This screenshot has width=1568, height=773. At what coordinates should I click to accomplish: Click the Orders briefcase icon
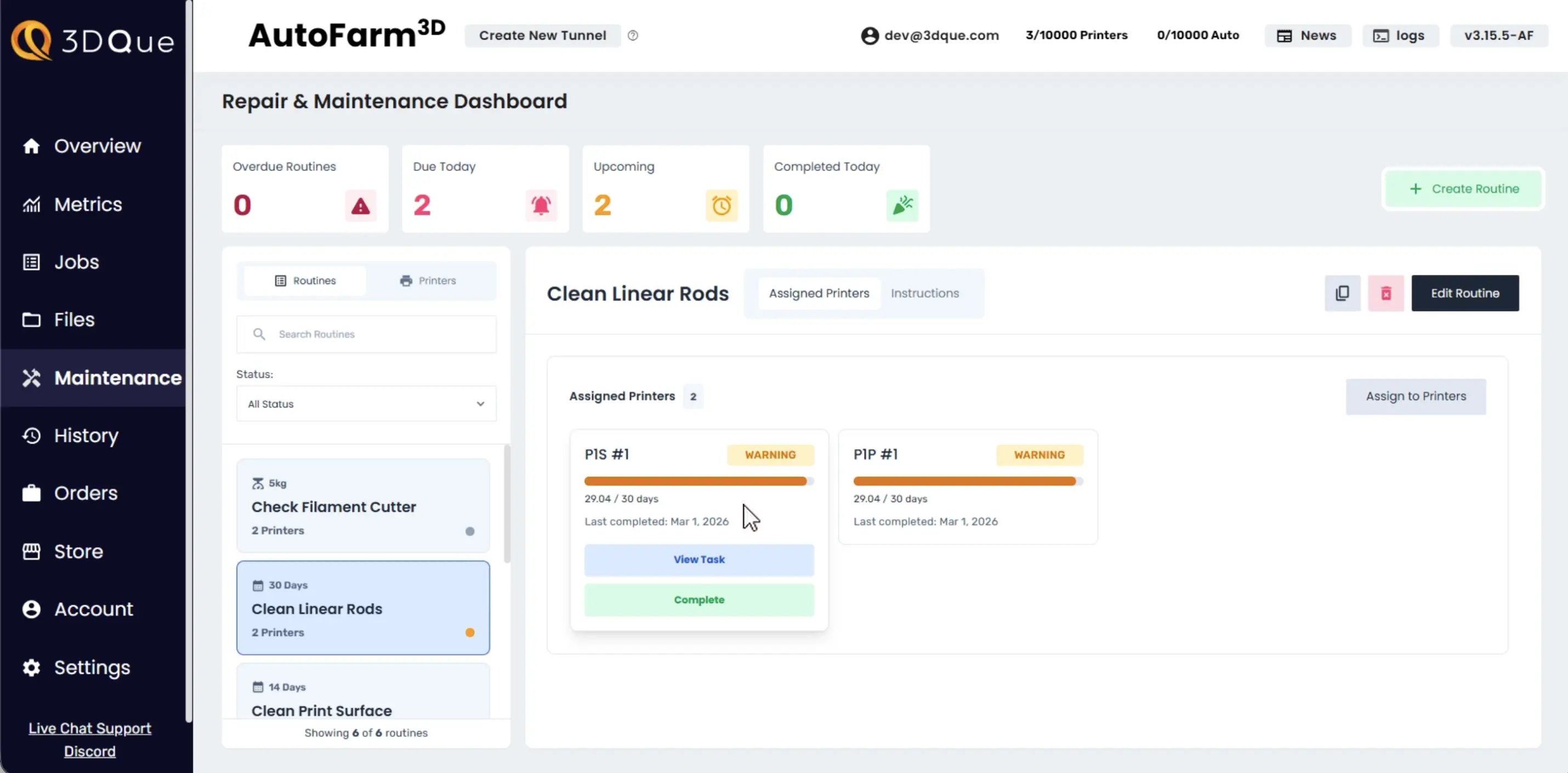(31, 493)
